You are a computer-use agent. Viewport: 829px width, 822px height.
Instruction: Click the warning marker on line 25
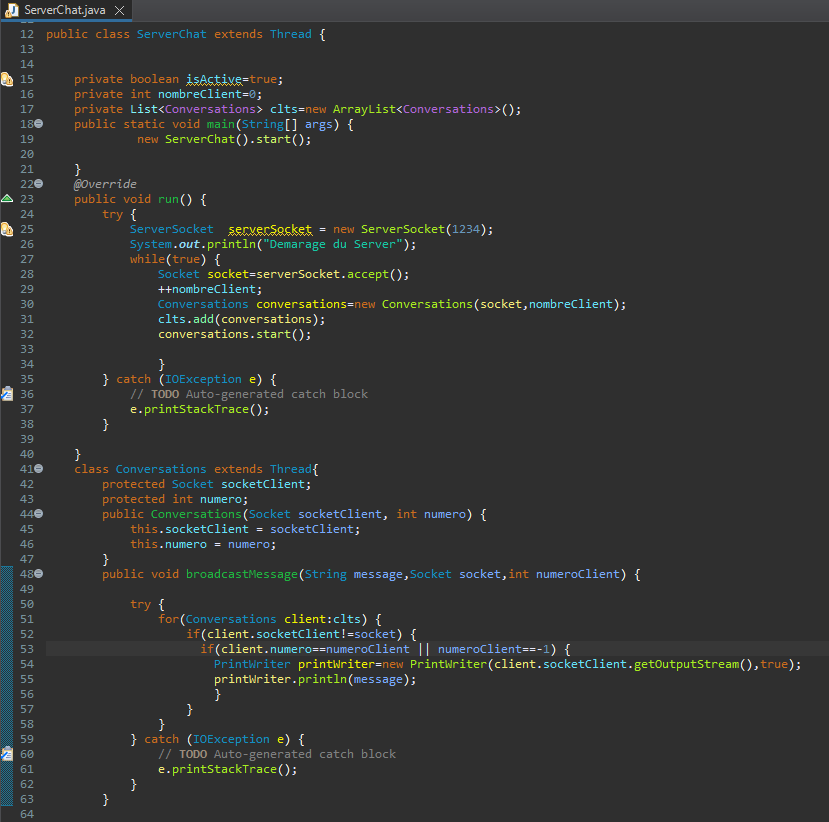pyautogui.click(x=6, y=229)
